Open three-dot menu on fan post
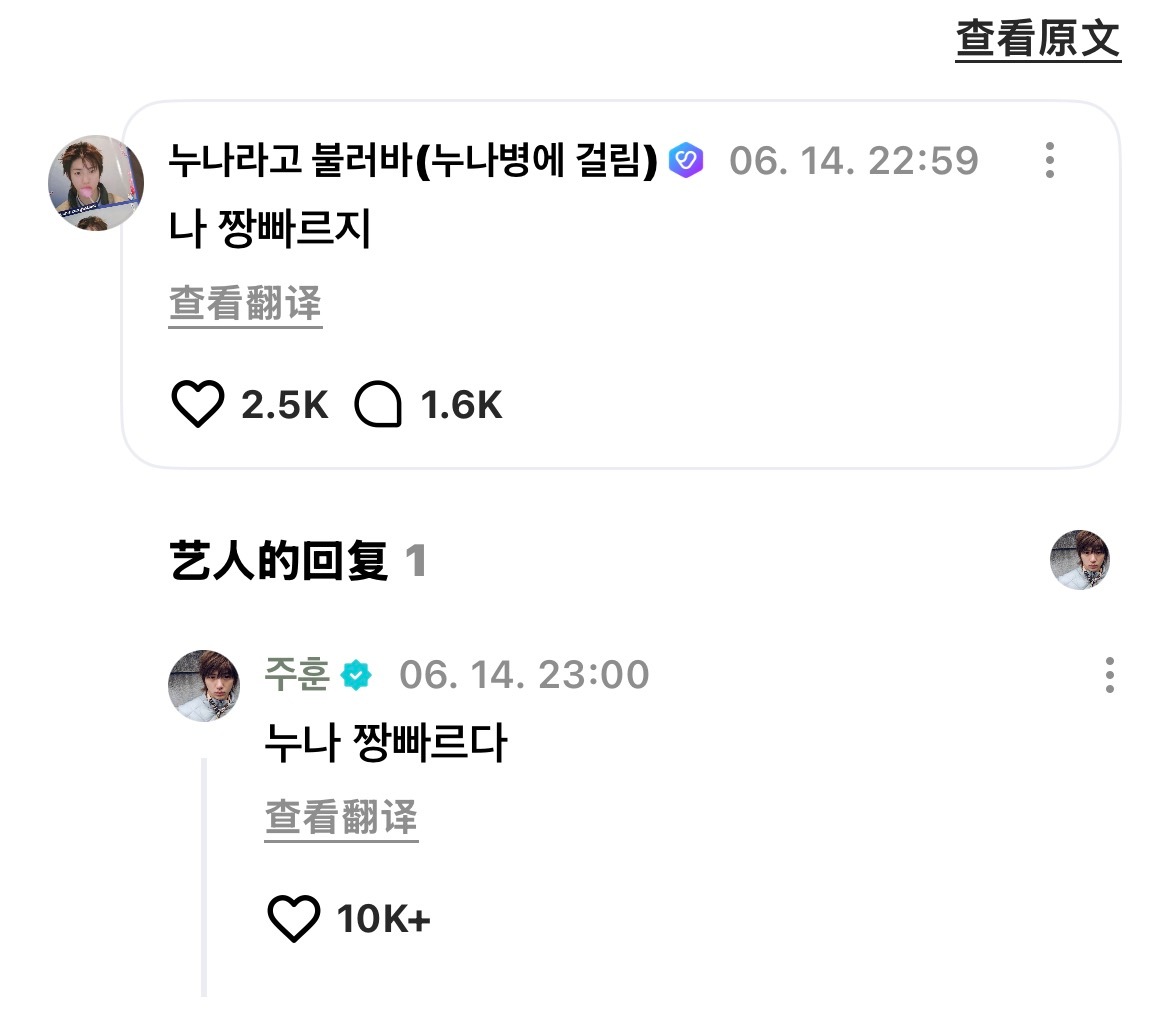Image resolution: width=1170 pixels, height=1013 pixels. [1050, 160]
